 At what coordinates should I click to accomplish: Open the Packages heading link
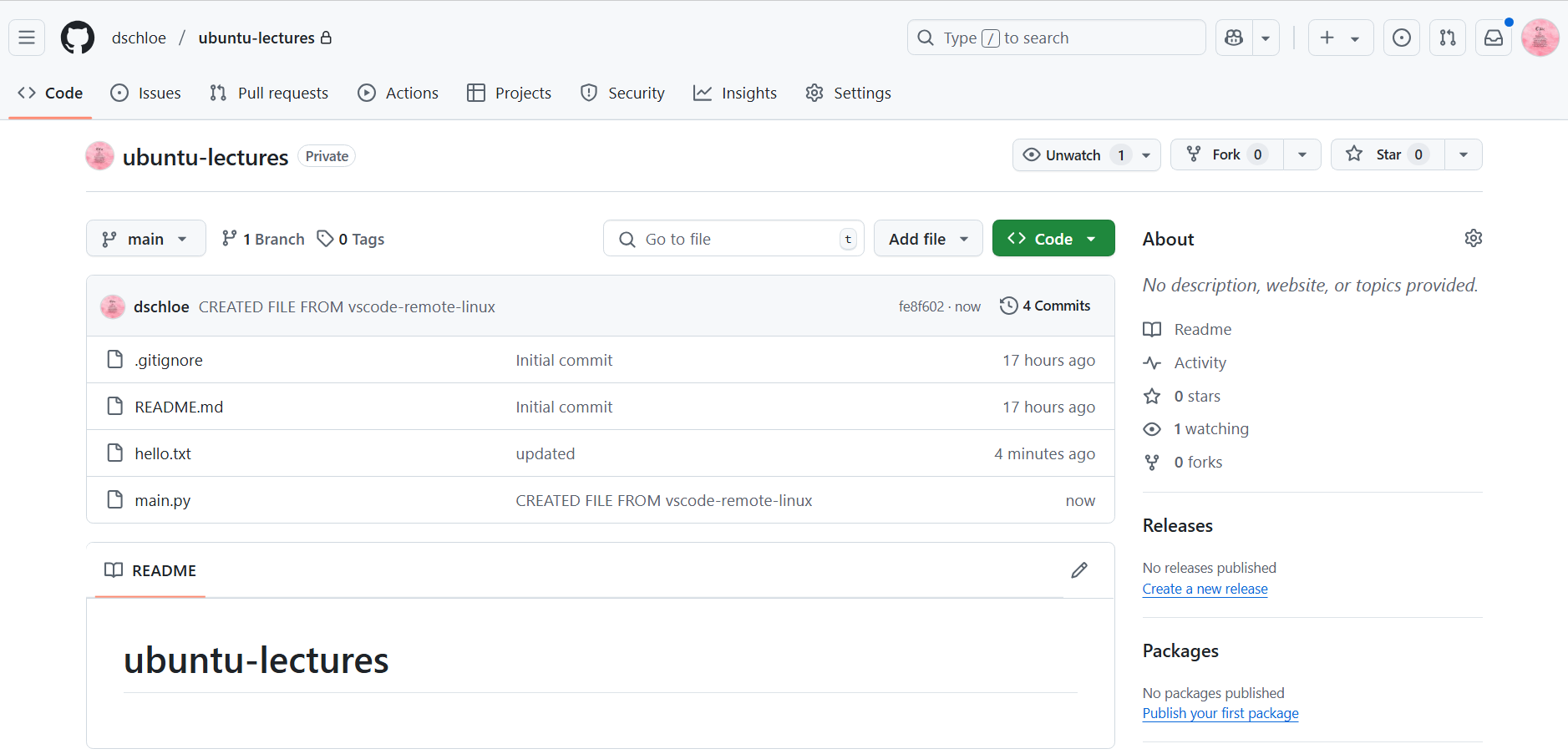[1180, 650]
